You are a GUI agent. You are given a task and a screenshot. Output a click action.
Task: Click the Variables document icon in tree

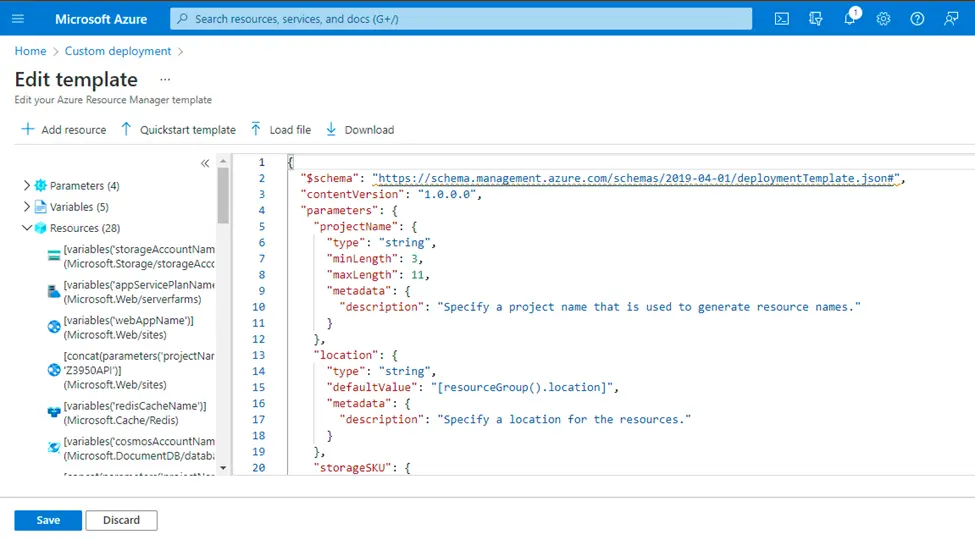40,207
